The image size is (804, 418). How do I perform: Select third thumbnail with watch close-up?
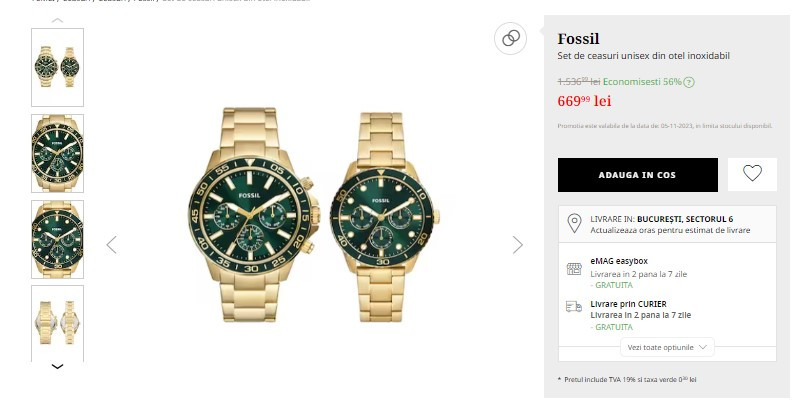[58, 239]
